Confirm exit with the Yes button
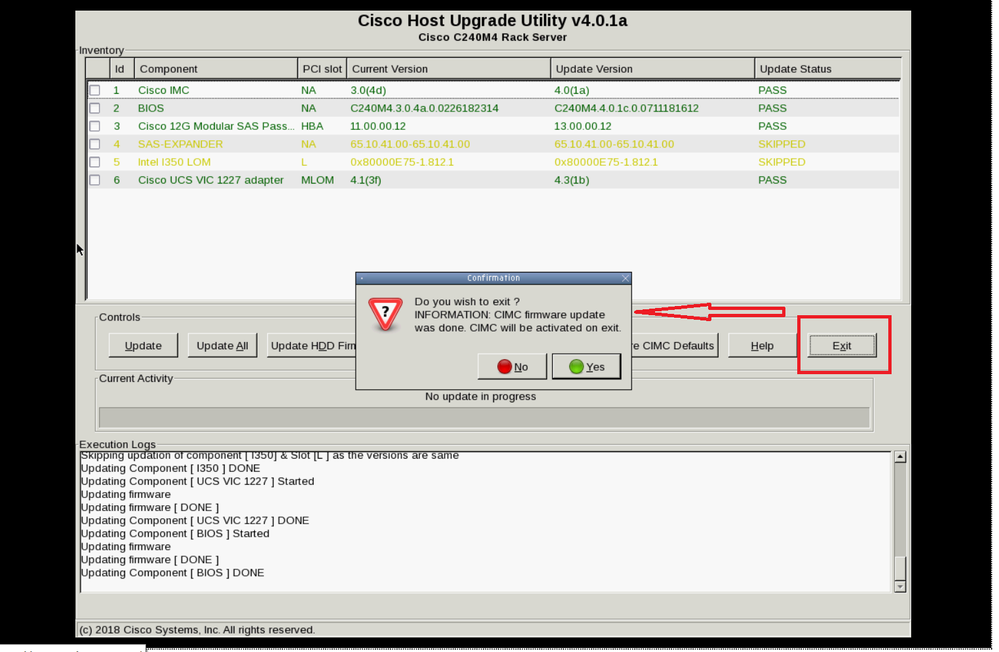The height and width of the screenshot is (652, 999). pyautogui.click(x=586, y=366)
